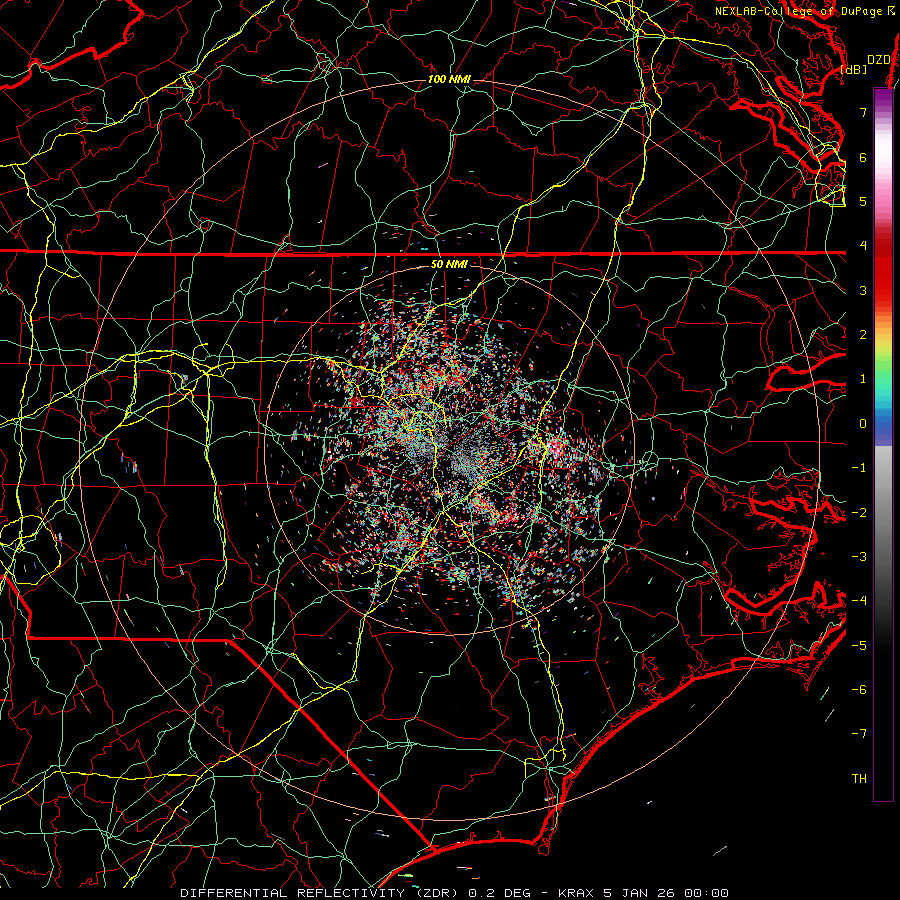This screenshot has height=900, width=900.
Task: Click the DZDR legend heading
Action: pyautogui.click(x=878, y=60)
